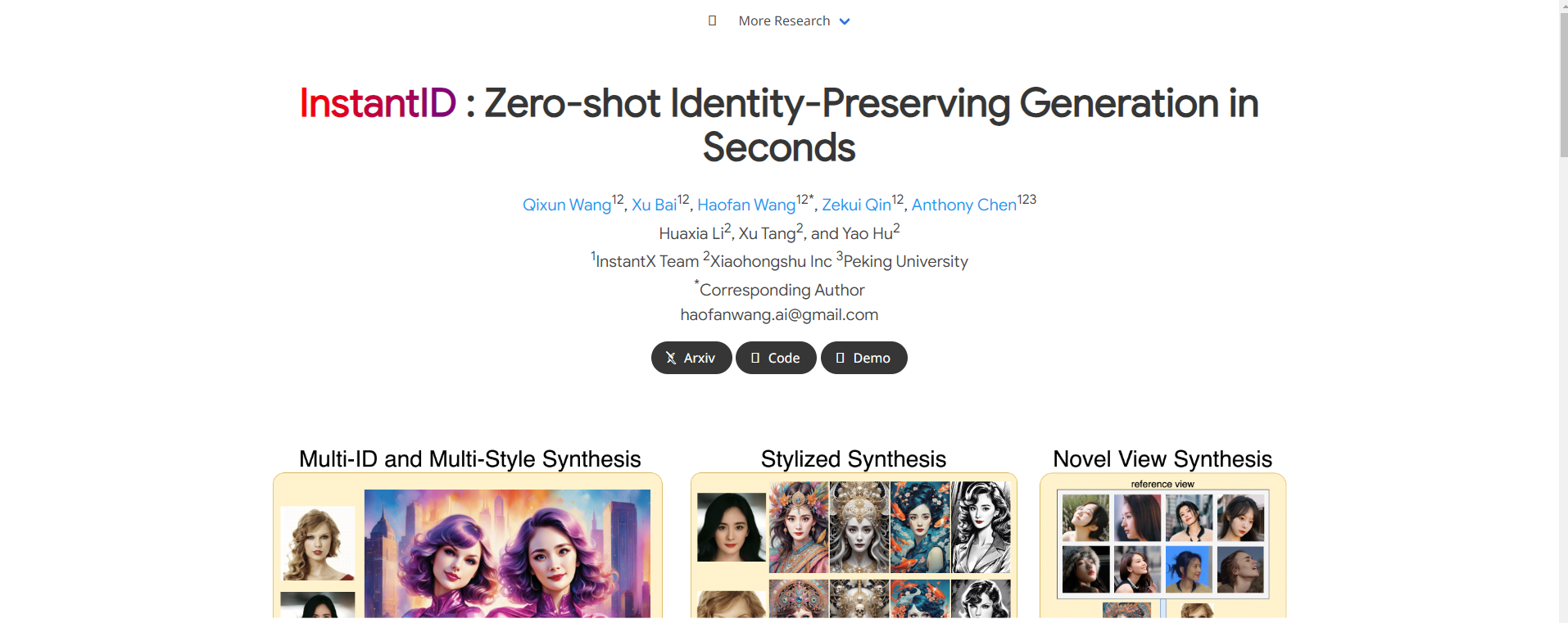Click the haofanwang.ai@gmail.com email text
Viewport: 1568px width, 623px height.
pyautogui.click(x=778, y=315)
